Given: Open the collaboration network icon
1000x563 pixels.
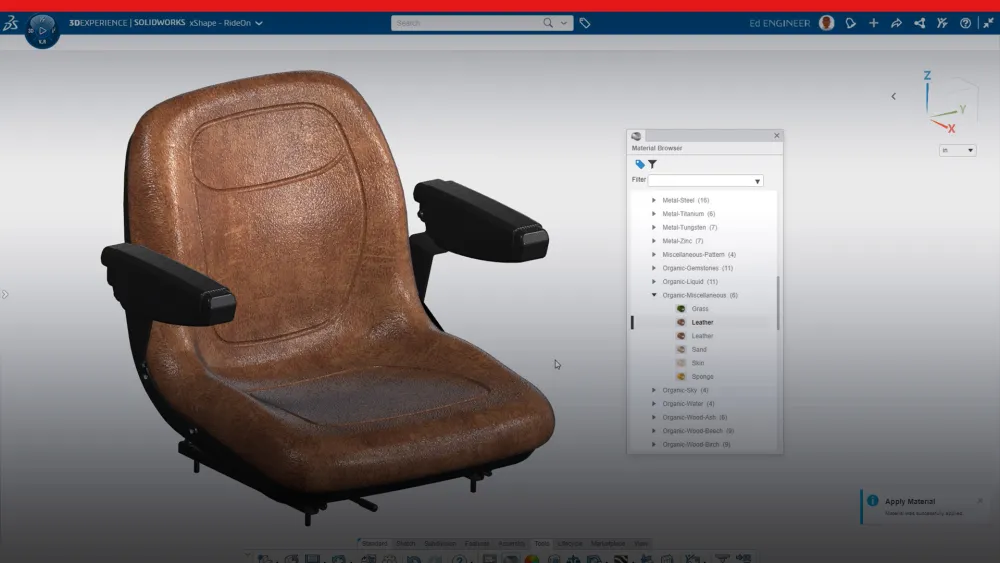Looking at the screenshot, I should pyautogui.click(x=919, y=23).
